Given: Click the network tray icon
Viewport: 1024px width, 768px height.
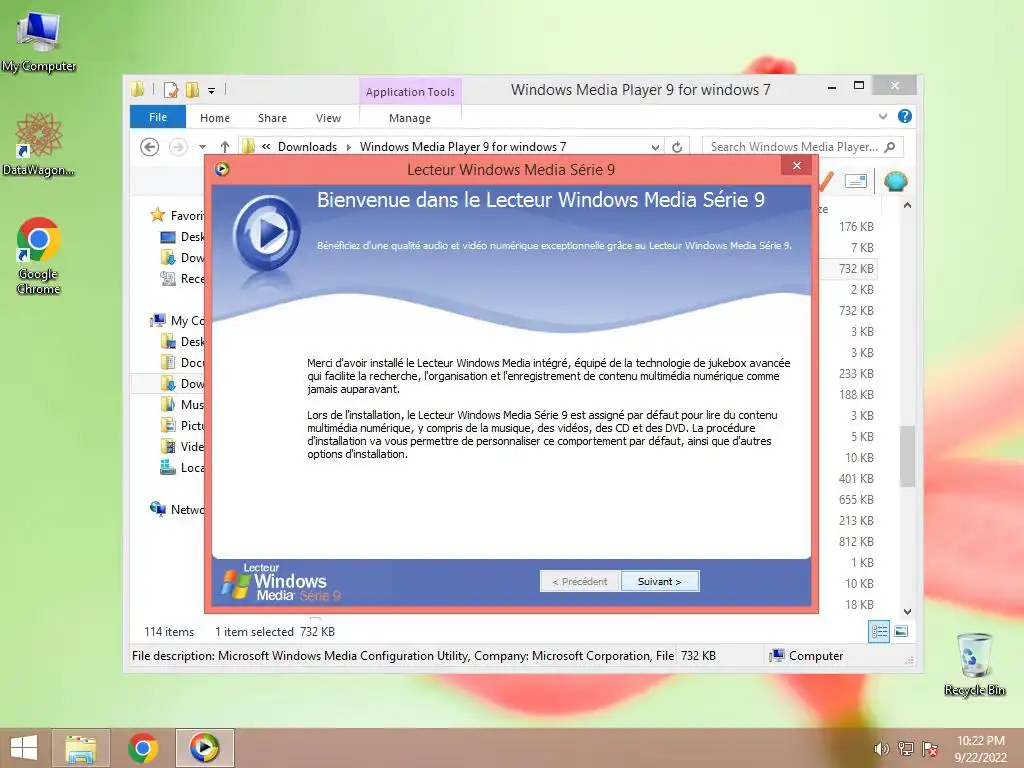Looking at the screenshot, I should click(906, 749).
